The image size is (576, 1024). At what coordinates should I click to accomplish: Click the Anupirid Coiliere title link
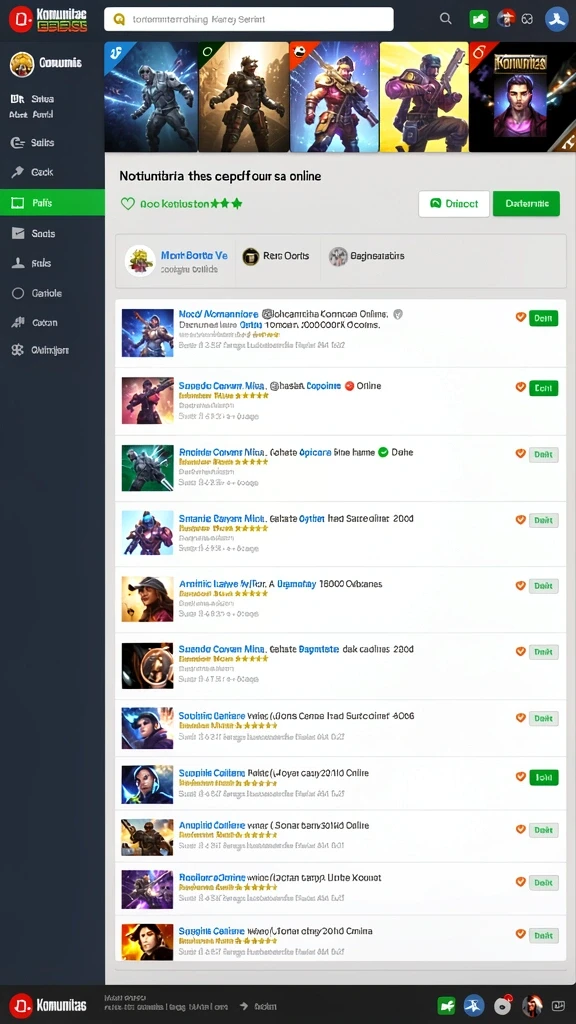[x=212, y=825]
